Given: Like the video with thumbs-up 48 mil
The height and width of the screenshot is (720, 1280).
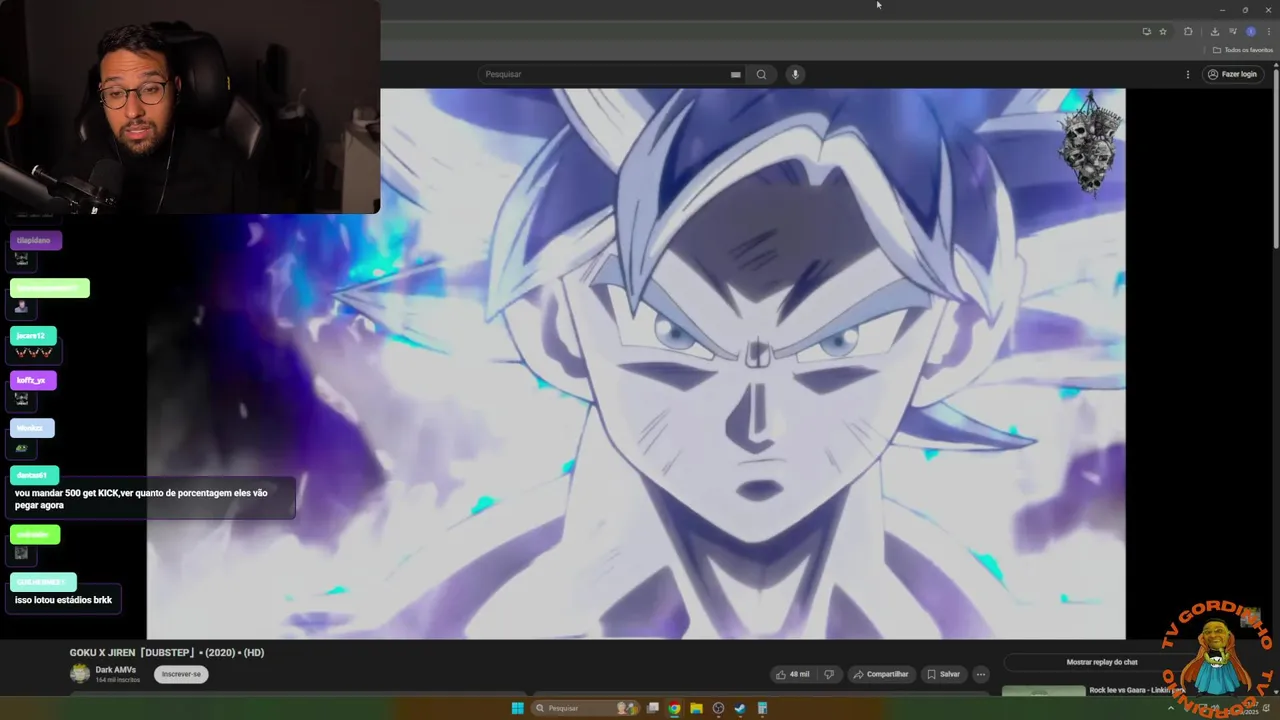Looking at the screenshot, I should tap(793, 674).
